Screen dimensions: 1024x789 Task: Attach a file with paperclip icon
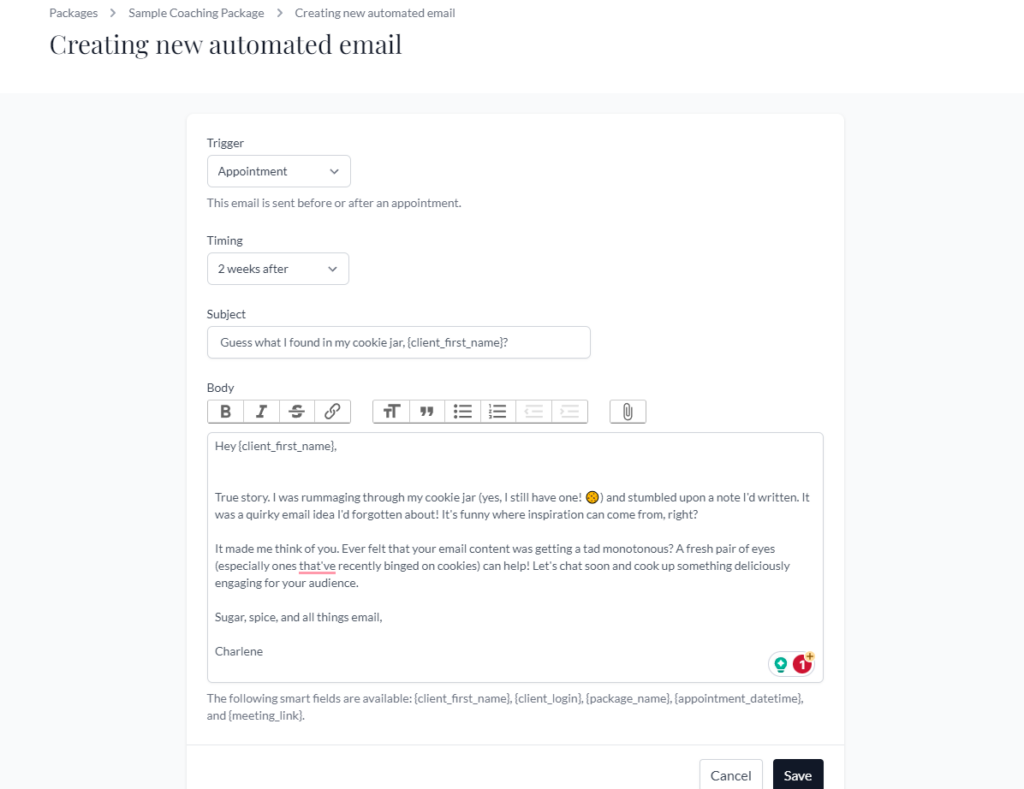pyautogui.click(x=628, y=411)
